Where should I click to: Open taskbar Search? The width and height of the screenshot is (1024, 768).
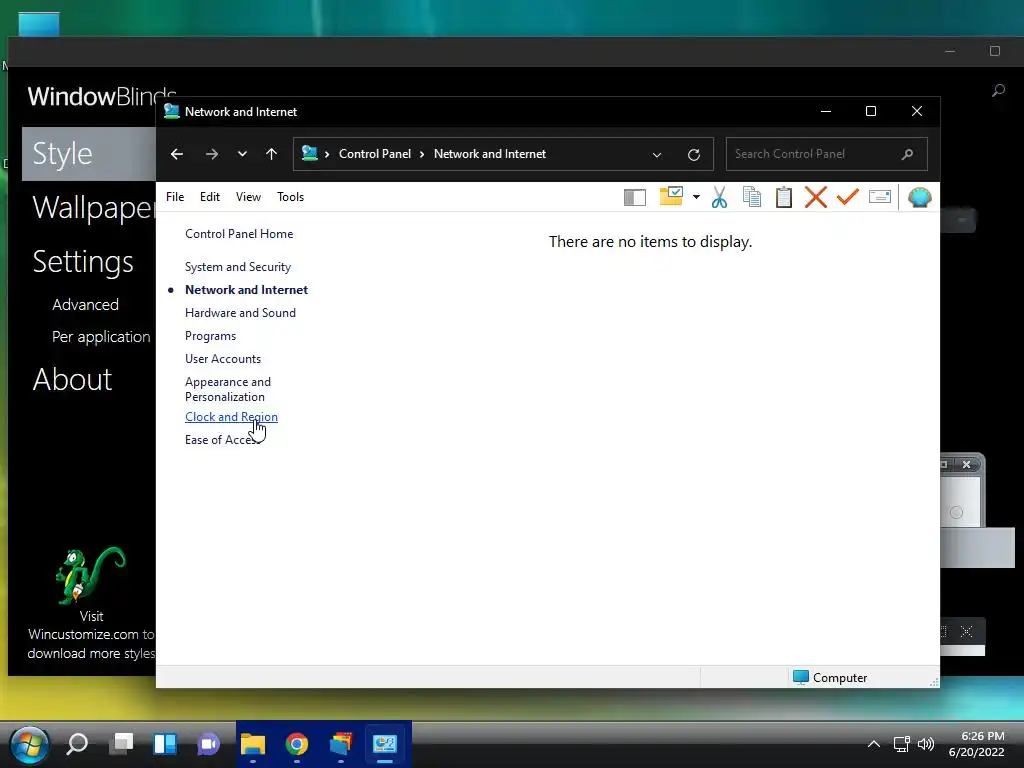coord(77,744)
